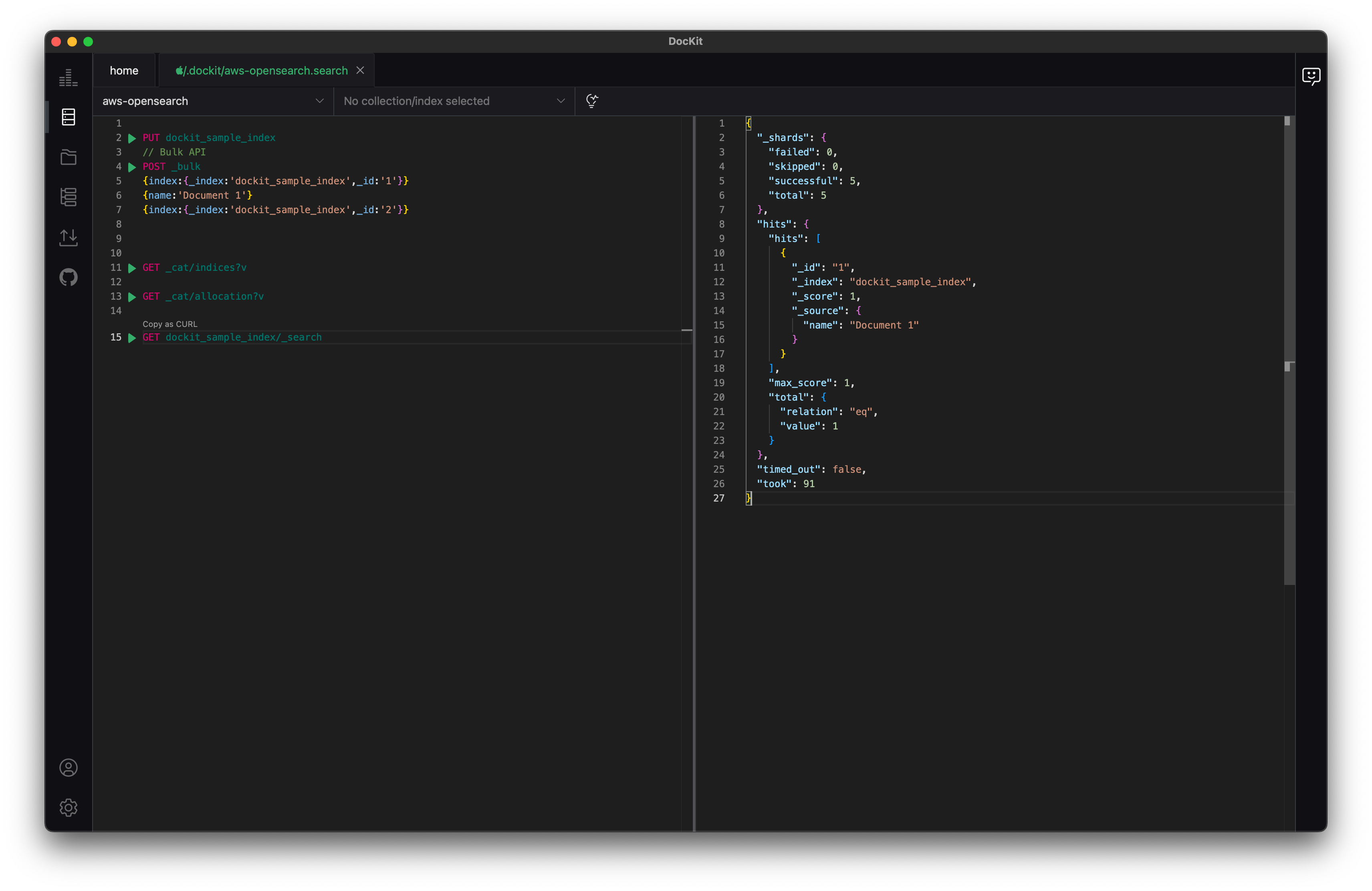Run the POST _bulk request
Screen dimensions: 1372x891
(132, 167)
